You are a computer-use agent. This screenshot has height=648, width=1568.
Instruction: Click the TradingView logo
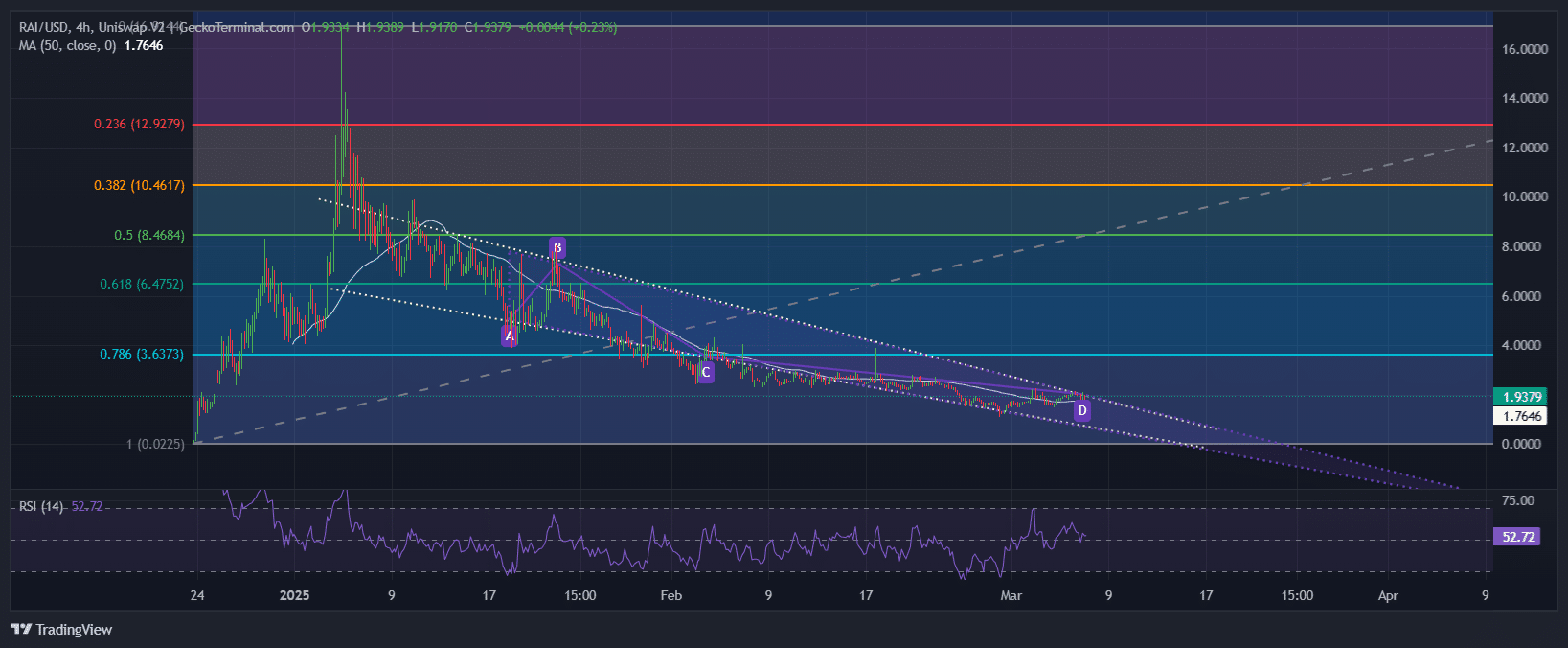[61, 630]
